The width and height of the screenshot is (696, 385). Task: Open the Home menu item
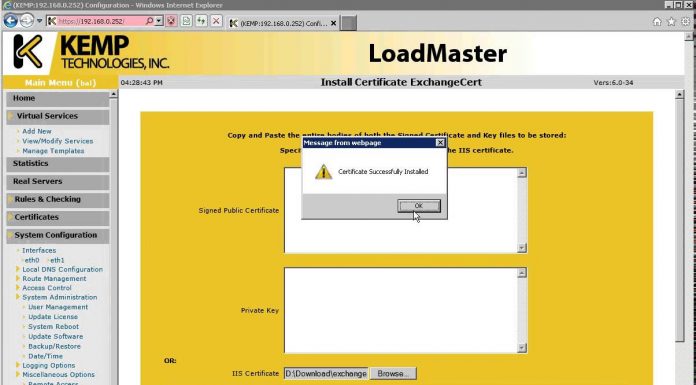(58, 99)
